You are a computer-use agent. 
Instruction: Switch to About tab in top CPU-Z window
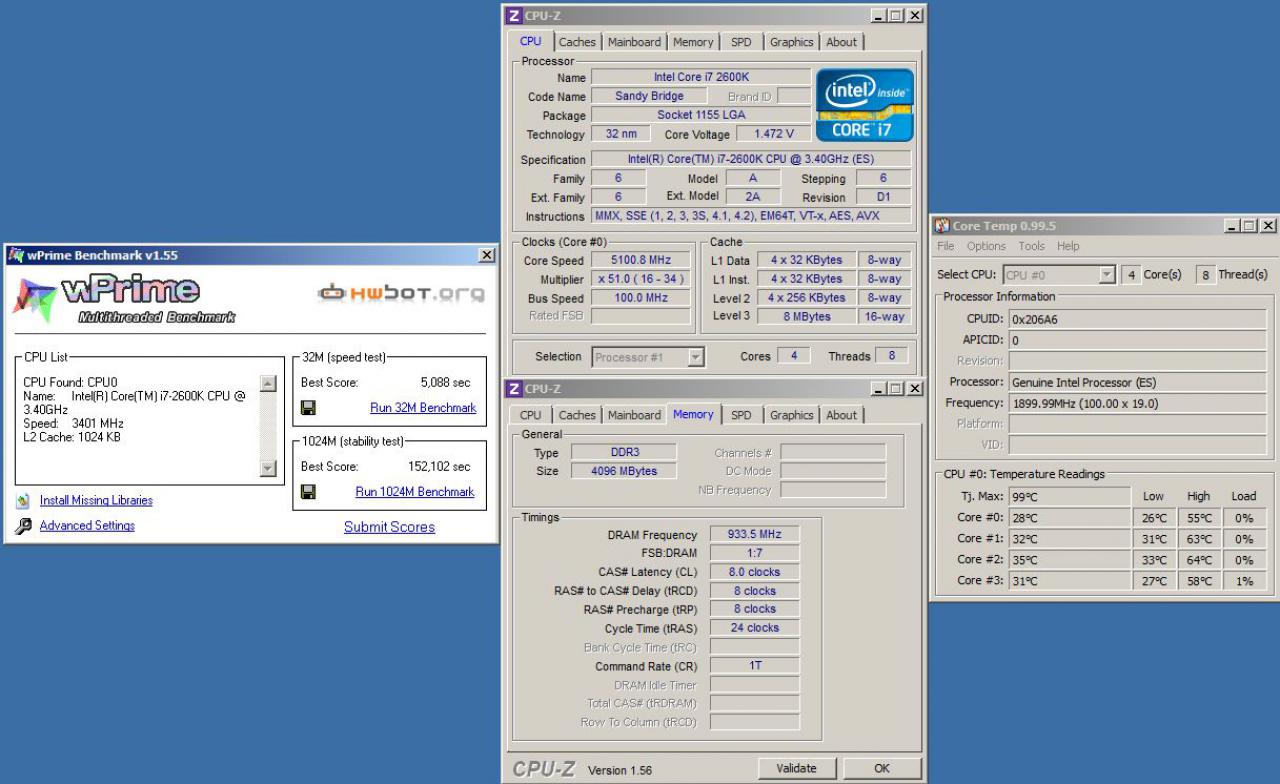(841, 42)
